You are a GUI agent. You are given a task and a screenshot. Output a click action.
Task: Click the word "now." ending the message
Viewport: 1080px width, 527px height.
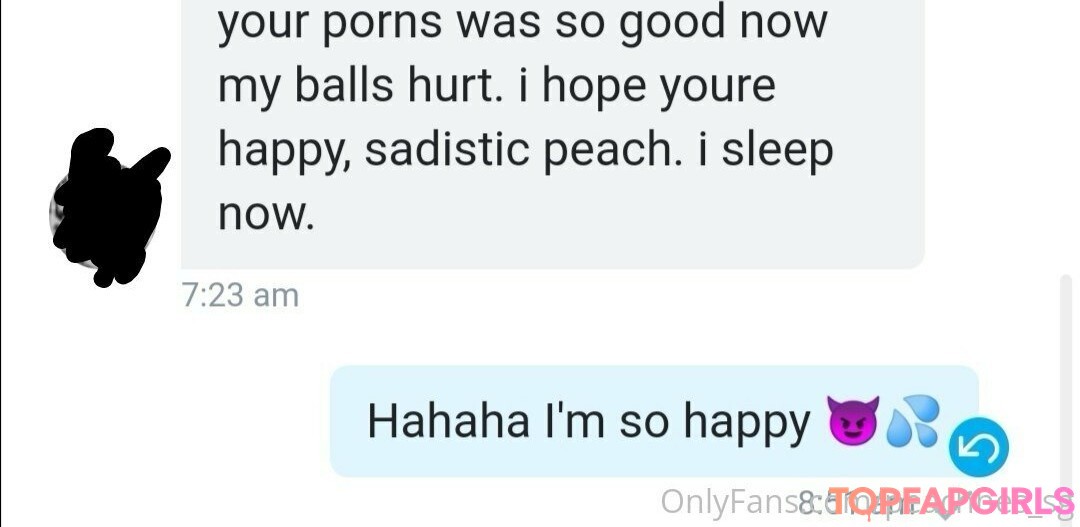266,215
